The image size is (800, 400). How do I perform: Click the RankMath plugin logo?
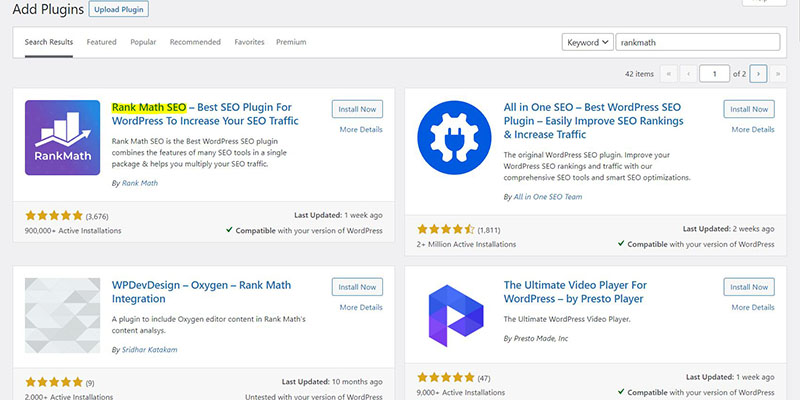(x=62, y=138)
